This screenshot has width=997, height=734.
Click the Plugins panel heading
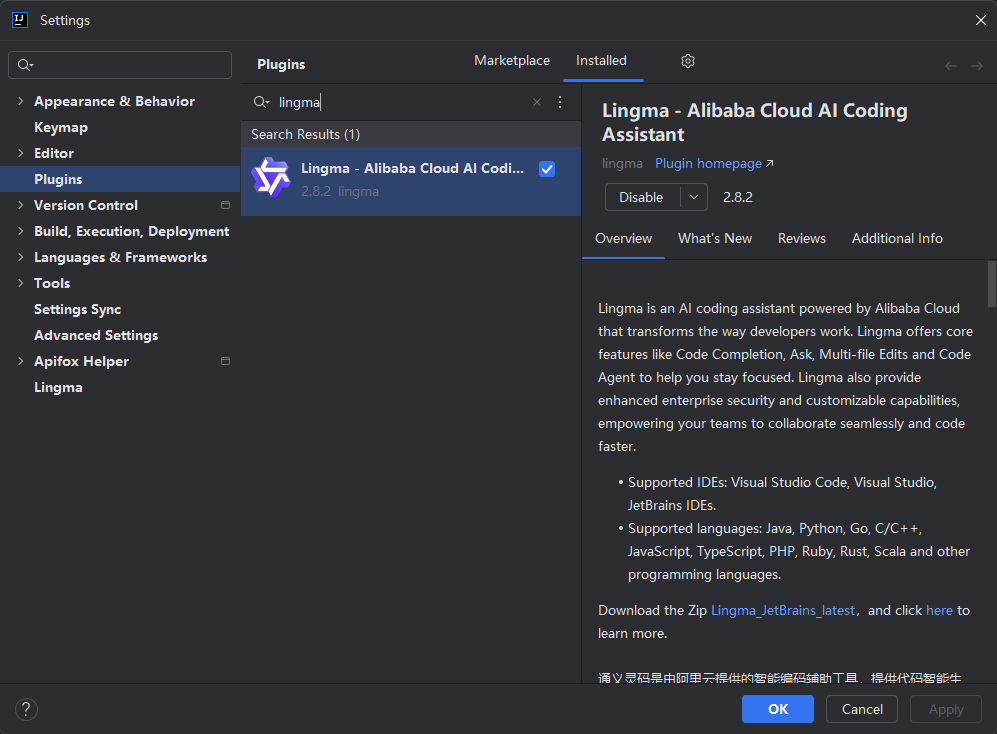[281, 64]
